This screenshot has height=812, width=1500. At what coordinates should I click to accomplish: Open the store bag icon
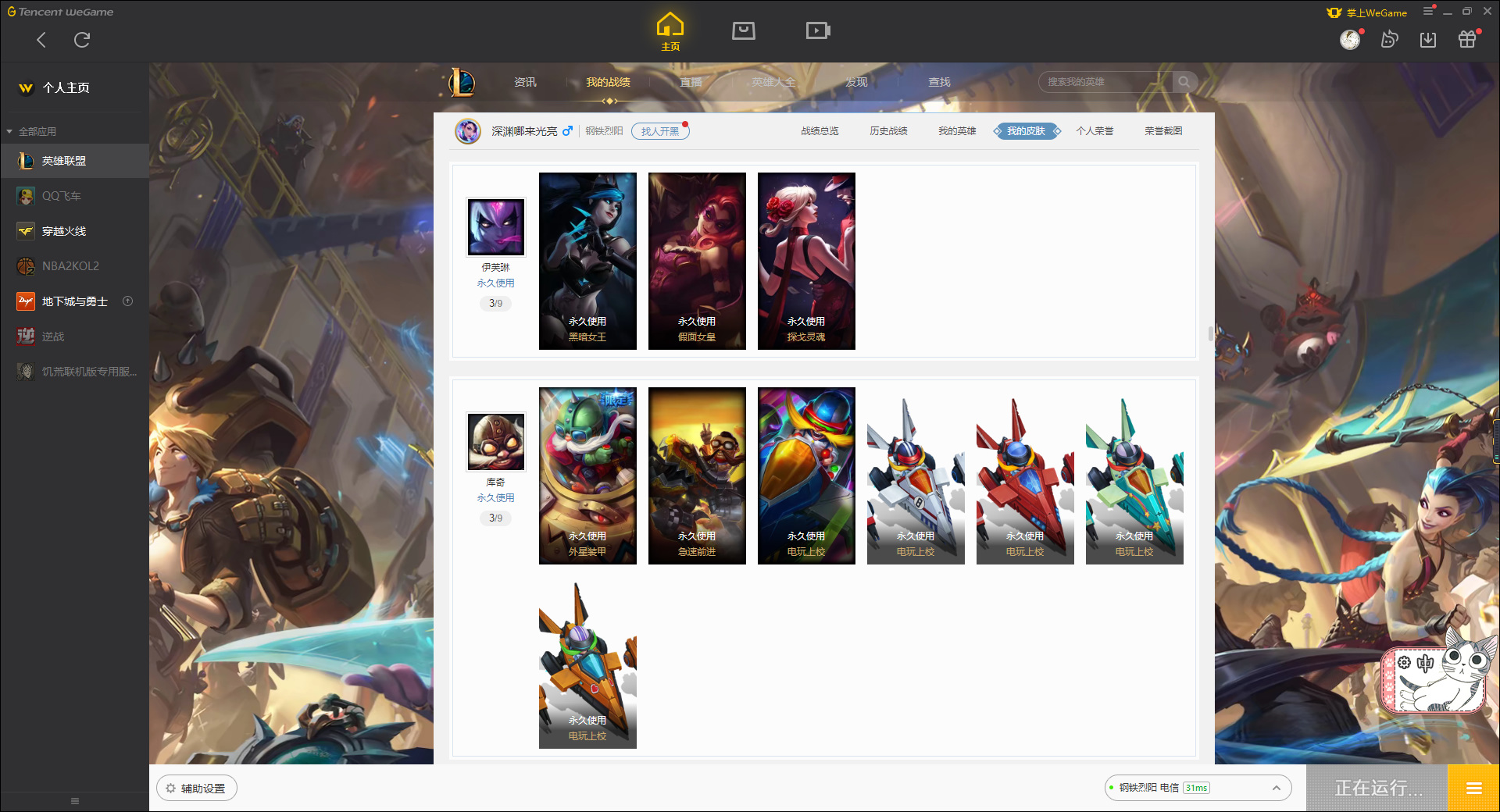(x=744, y=30)
